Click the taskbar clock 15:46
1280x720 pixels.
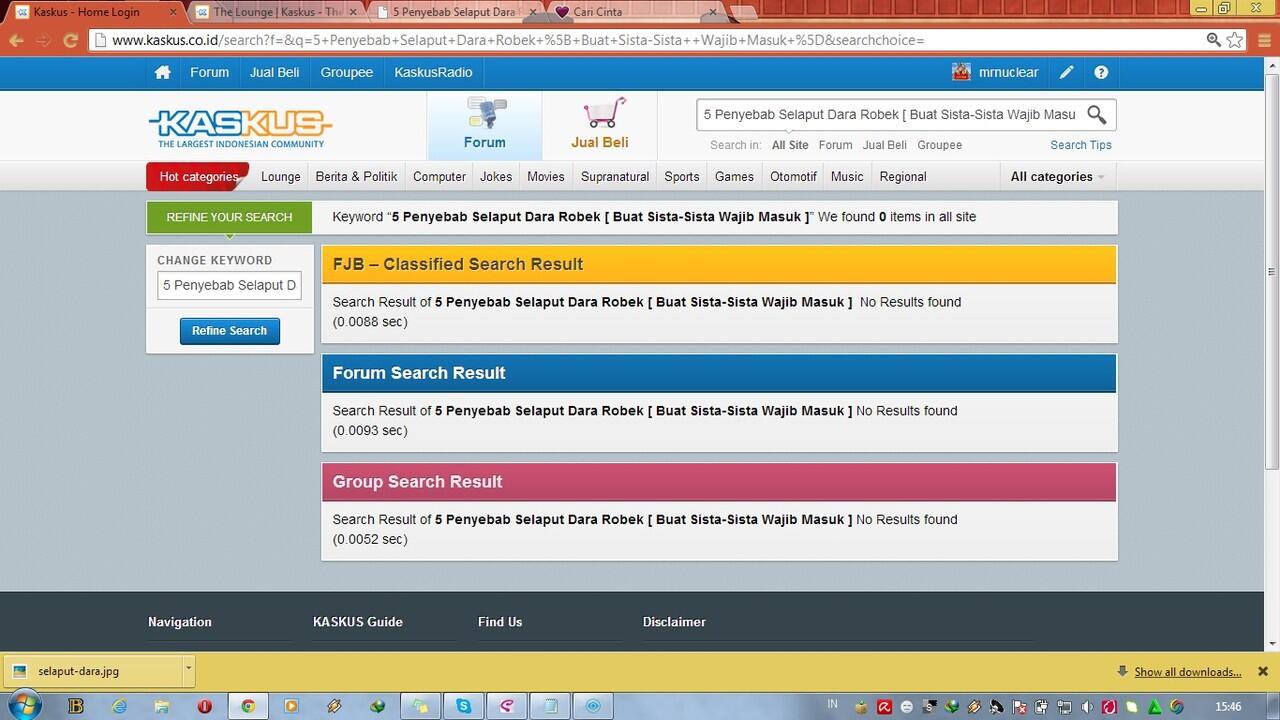pyautogui.click(x=1228, y=707)
